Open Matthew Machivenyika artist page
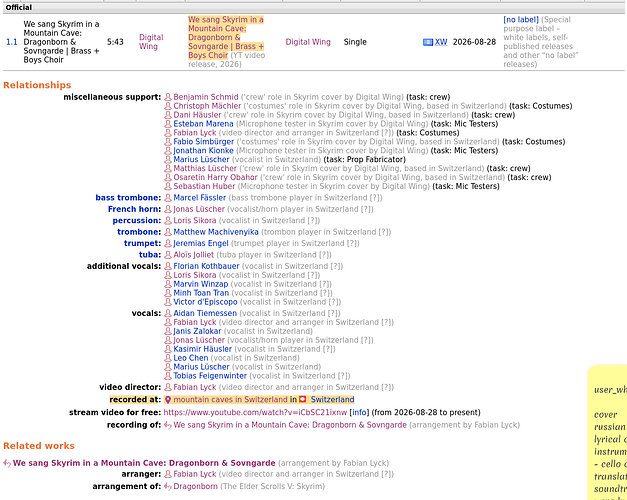The width and height of the screenshot is (627, 500). (x=216, y=232)
